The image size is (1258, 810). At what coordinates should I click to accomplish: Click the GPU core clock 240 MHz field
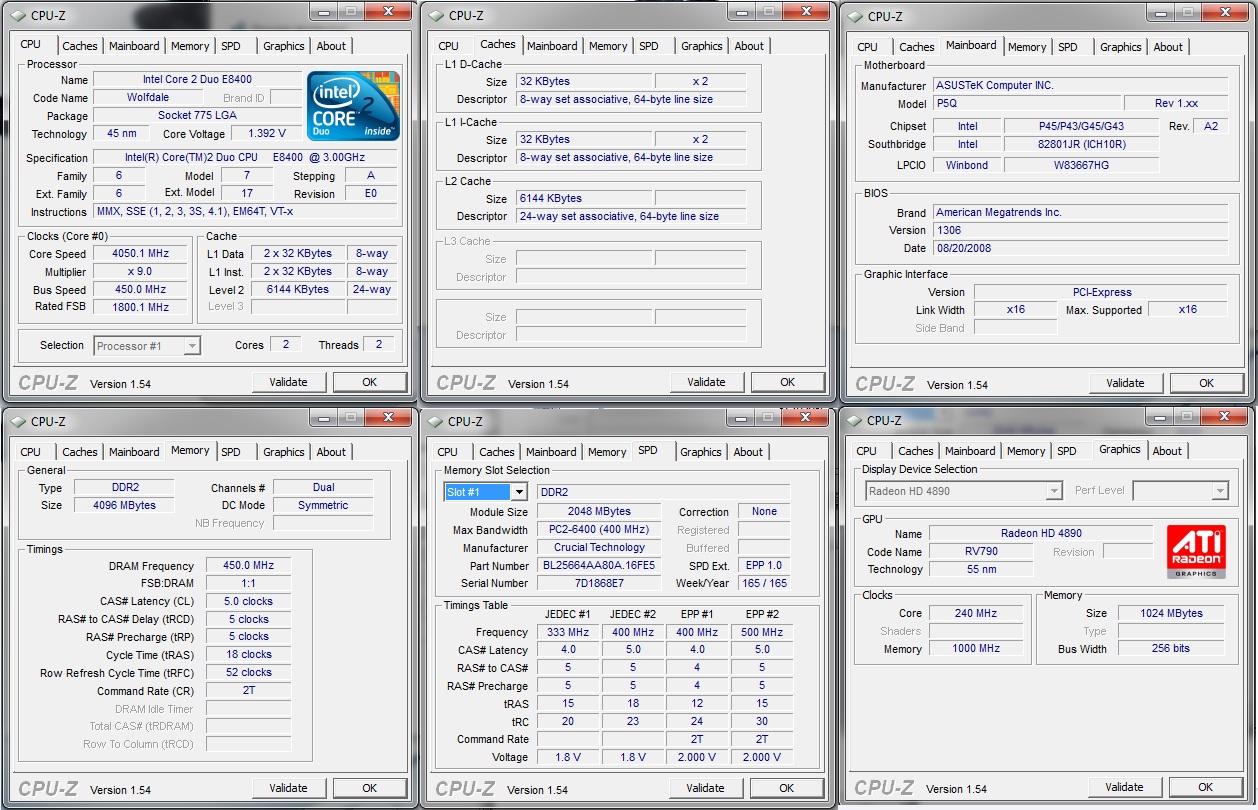coord(977,614)
